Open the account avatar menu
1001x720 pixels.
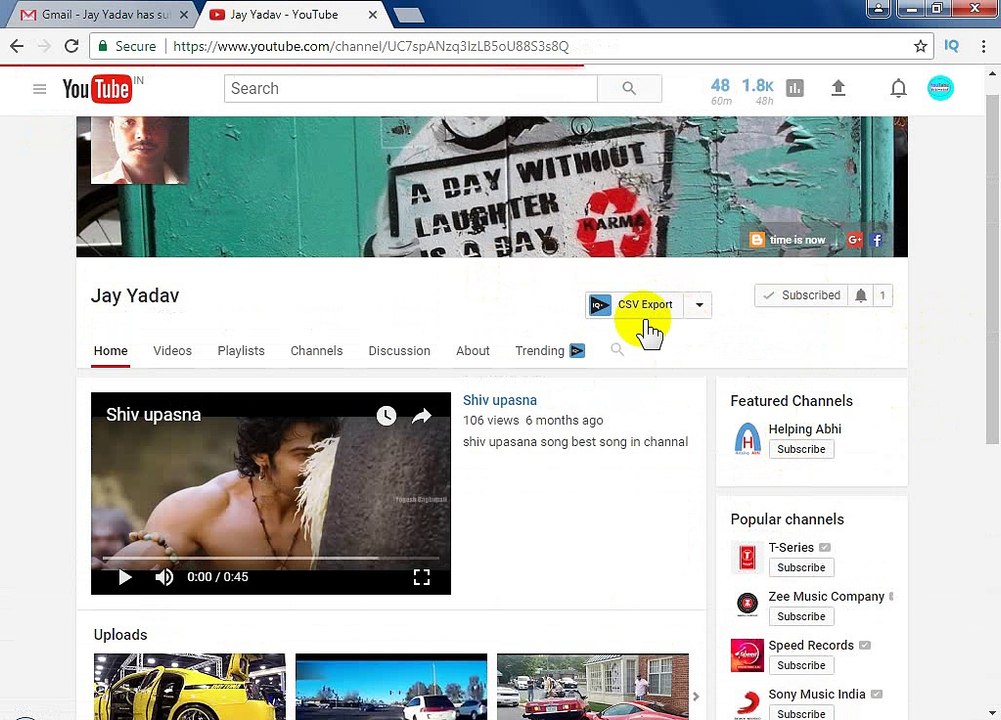point(940,88)
